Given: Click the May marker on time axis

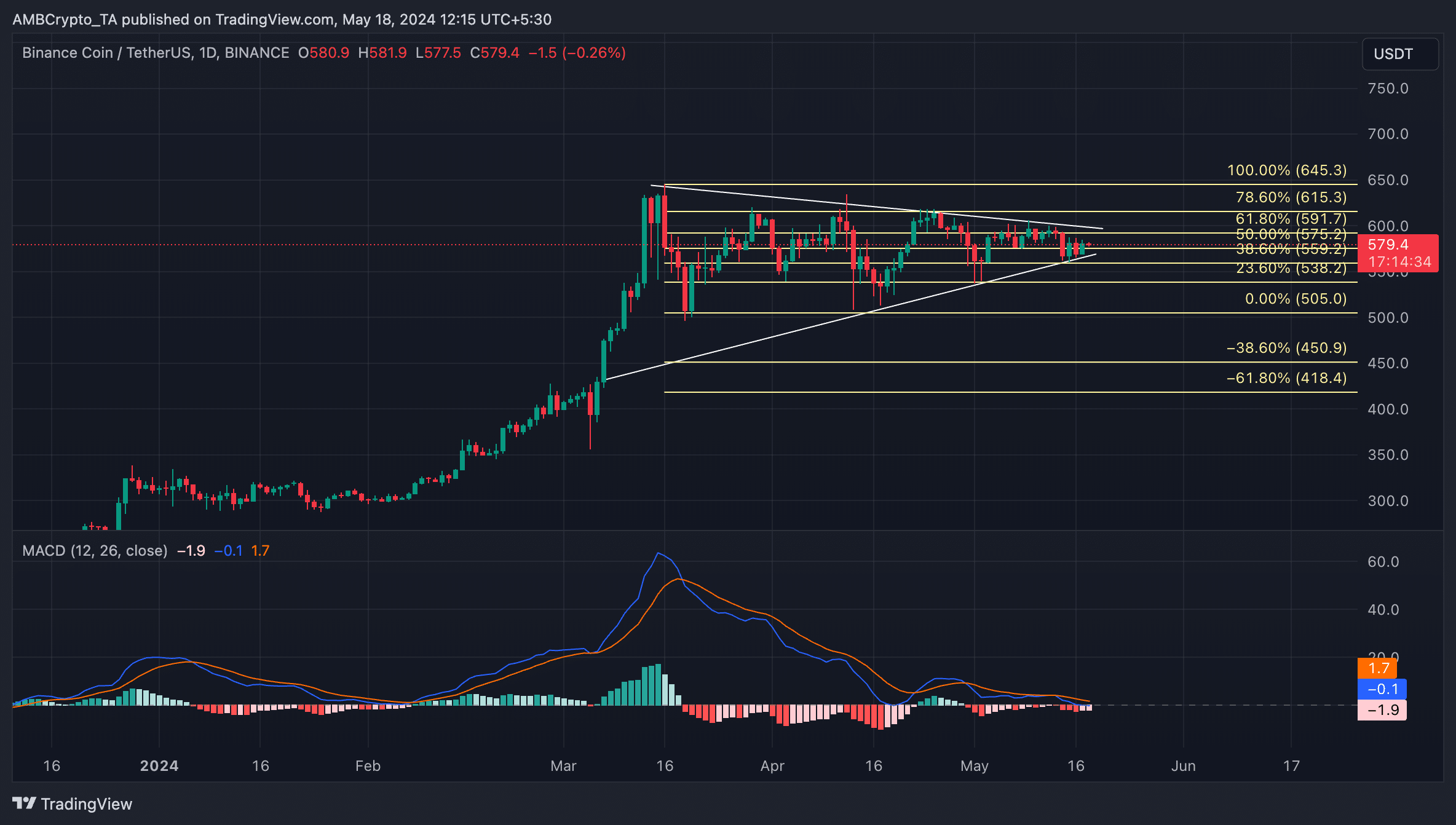Looking at the screenshot, I should (x=975, y=766).
